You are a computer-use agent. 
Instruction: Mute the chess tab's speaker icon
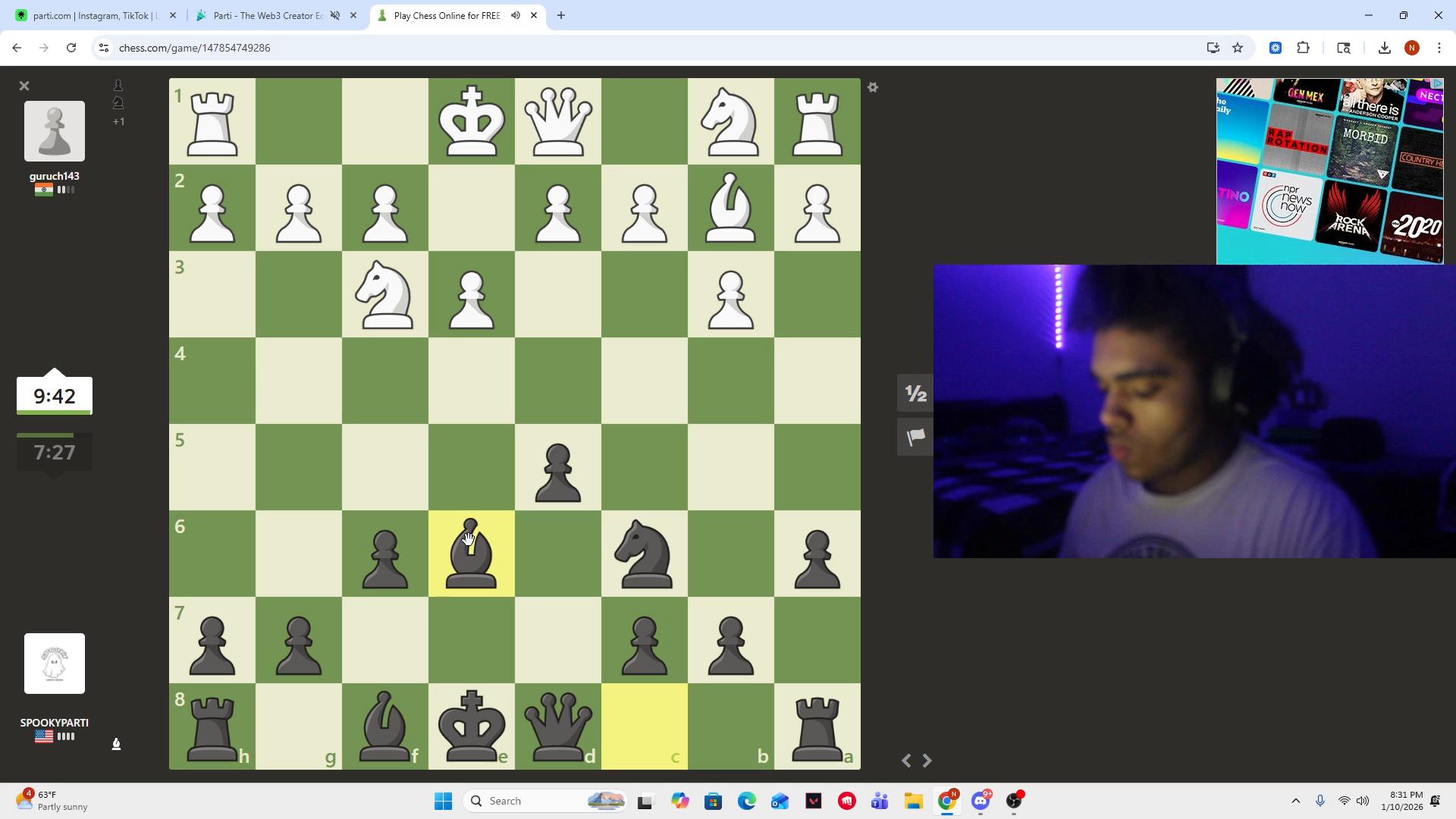click(516, 15)
